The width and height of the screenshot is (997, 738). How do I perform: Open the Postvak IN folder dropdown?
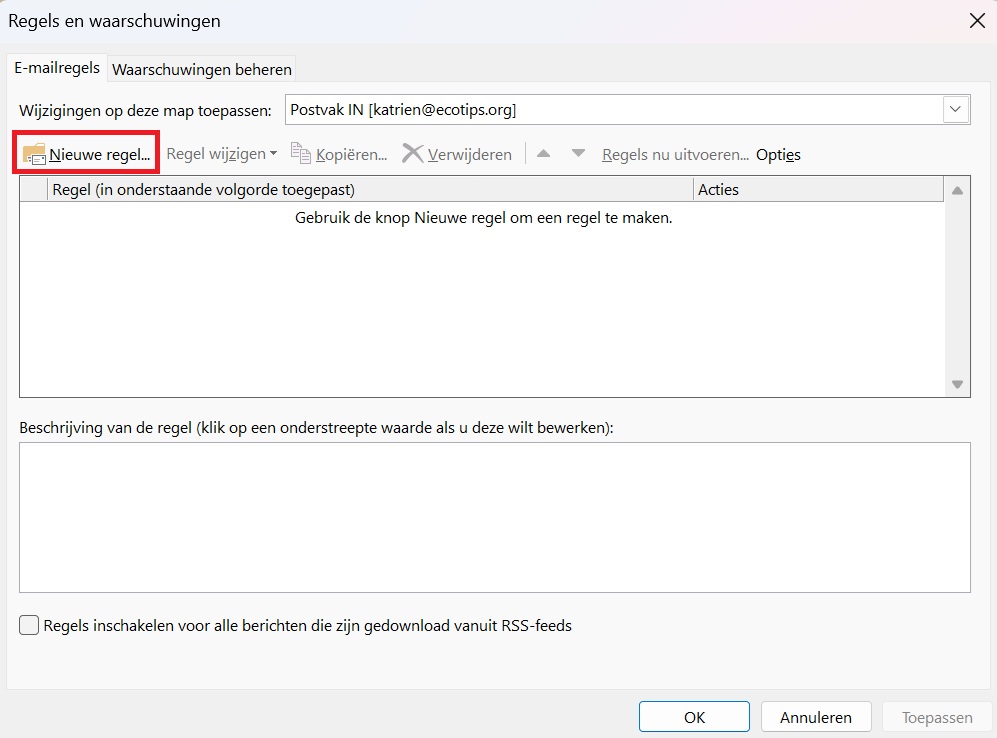(x=956, y=110)
